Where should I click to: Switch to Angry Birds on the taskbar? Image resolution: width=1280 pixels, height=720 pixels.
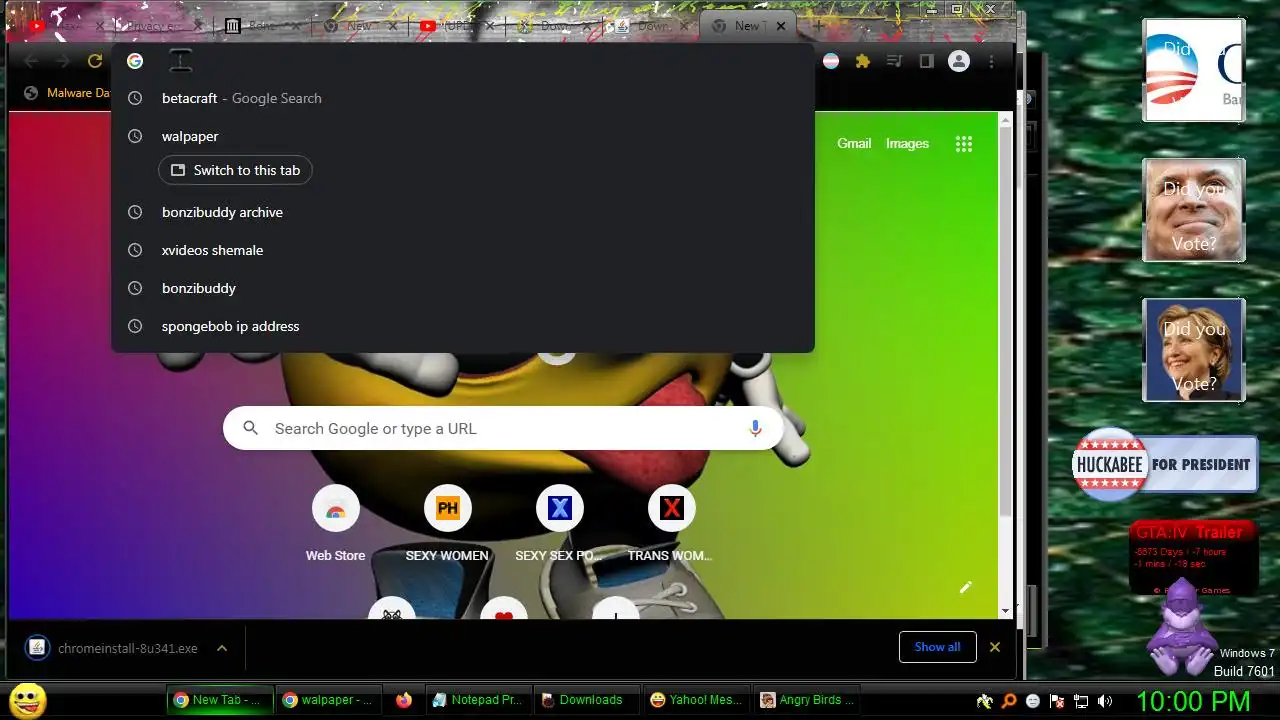pos(805,700)
